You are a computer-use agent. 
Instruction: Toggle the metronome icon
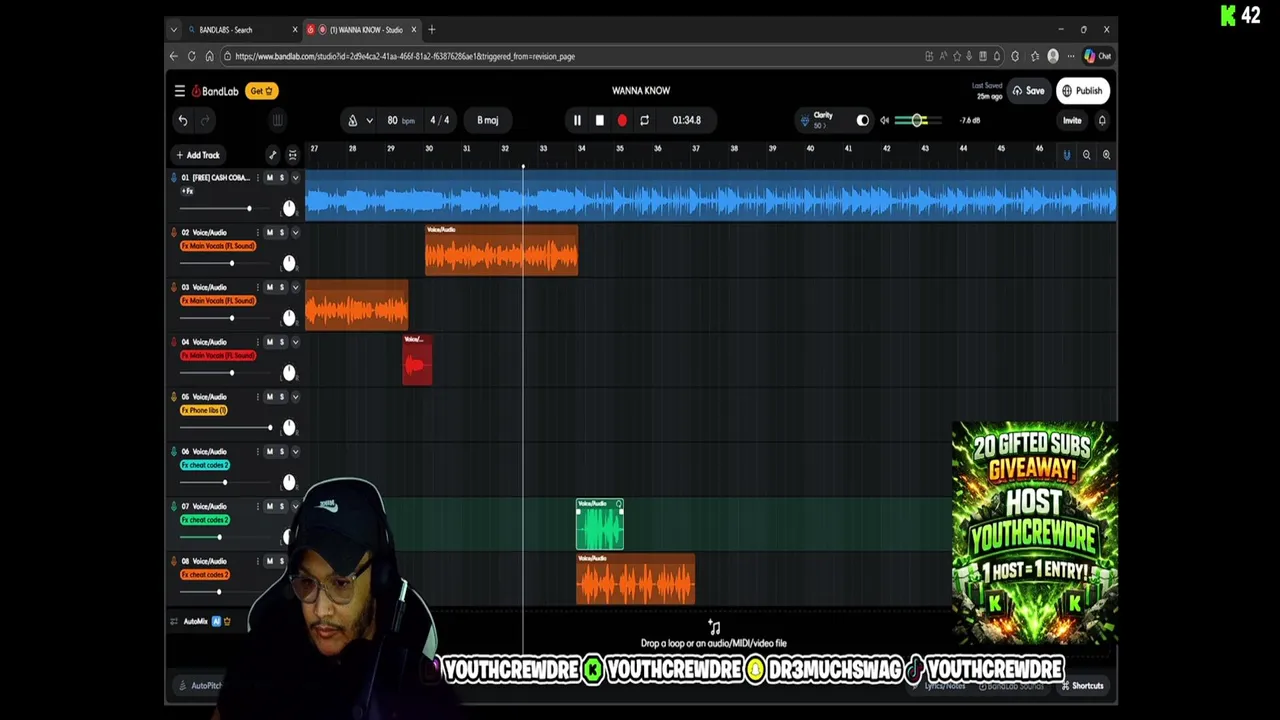pyautogui.click(x=352, y=120)
